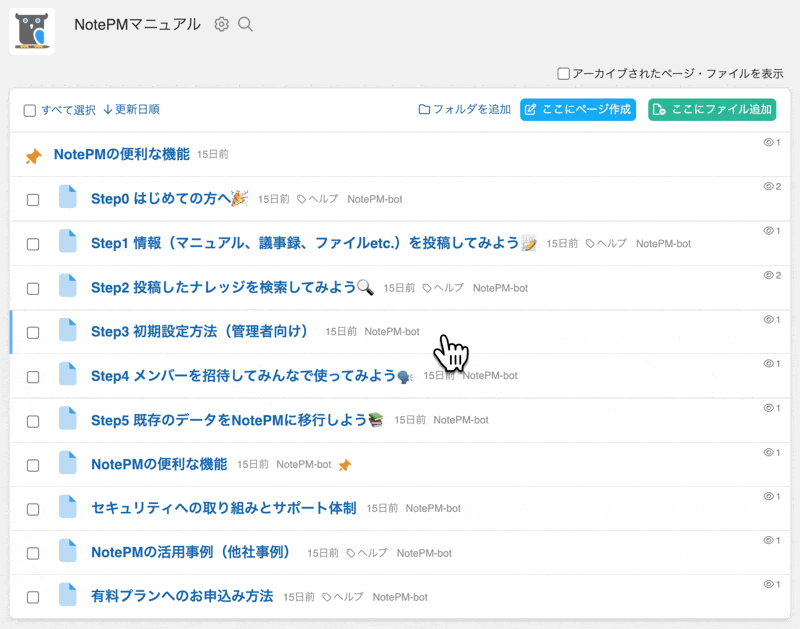
Task: Click ヘルプ tag on Step2 row
Action: (443, 288)
